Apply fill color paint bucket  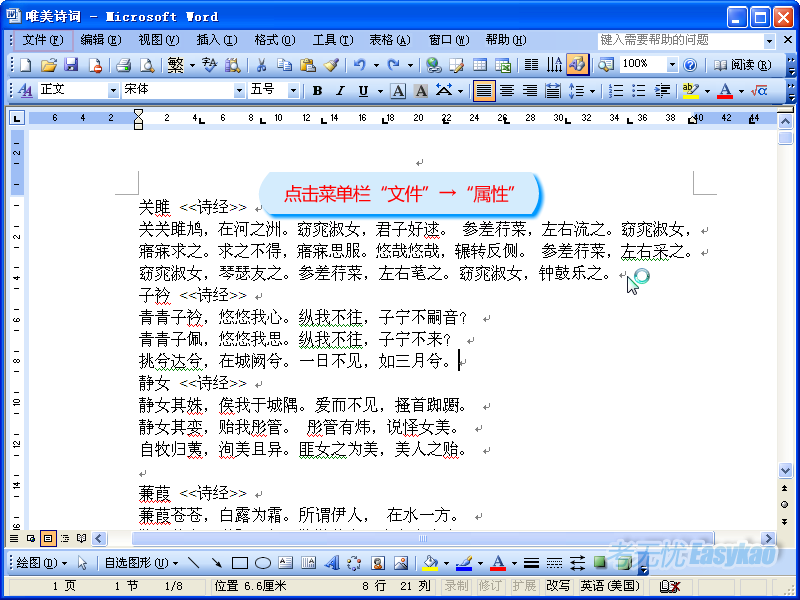tap(431, 563)
